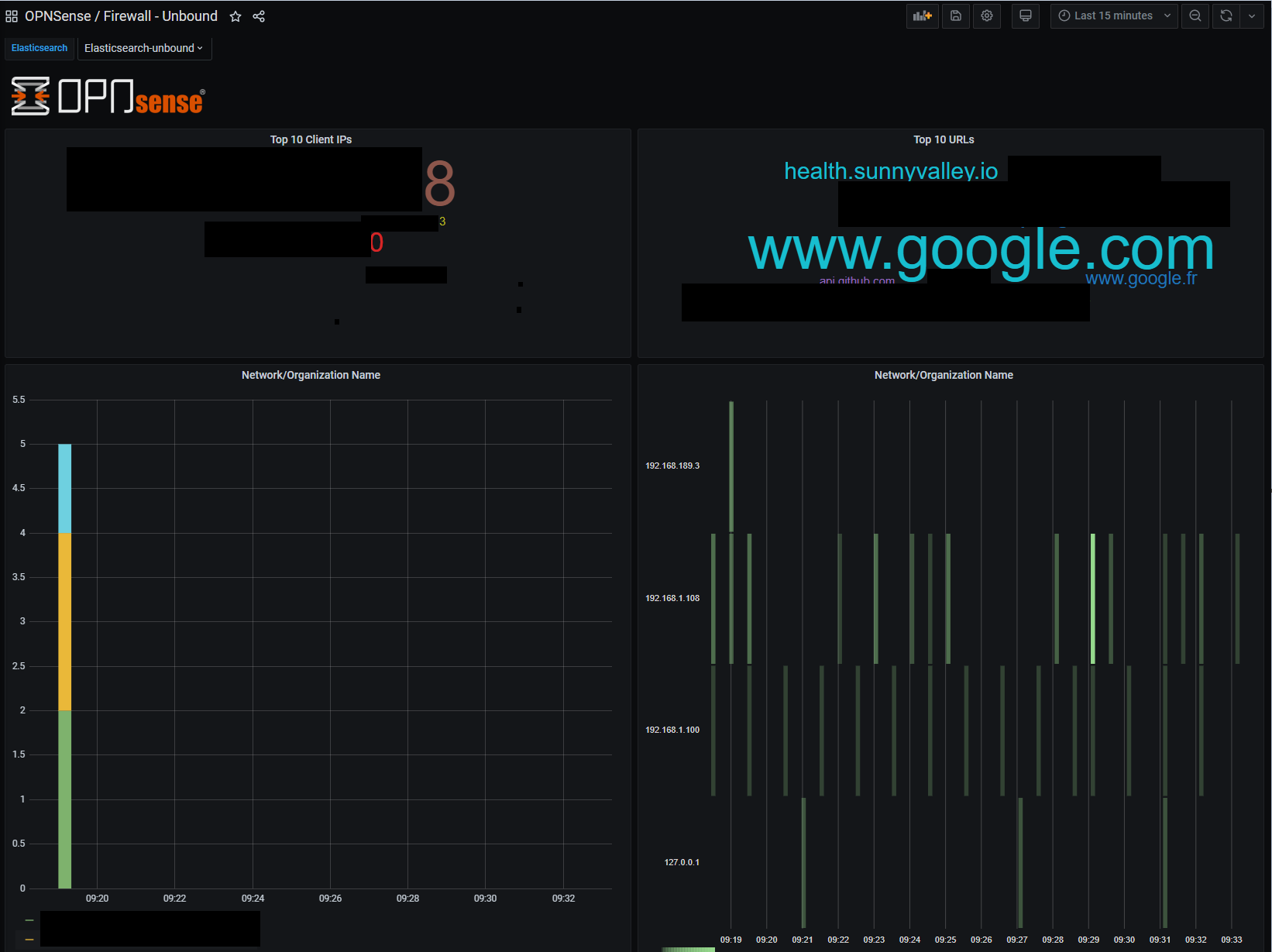Toggle the yellow legend series
Viewport: 1272px width, 952px height.
coord(29,939)
